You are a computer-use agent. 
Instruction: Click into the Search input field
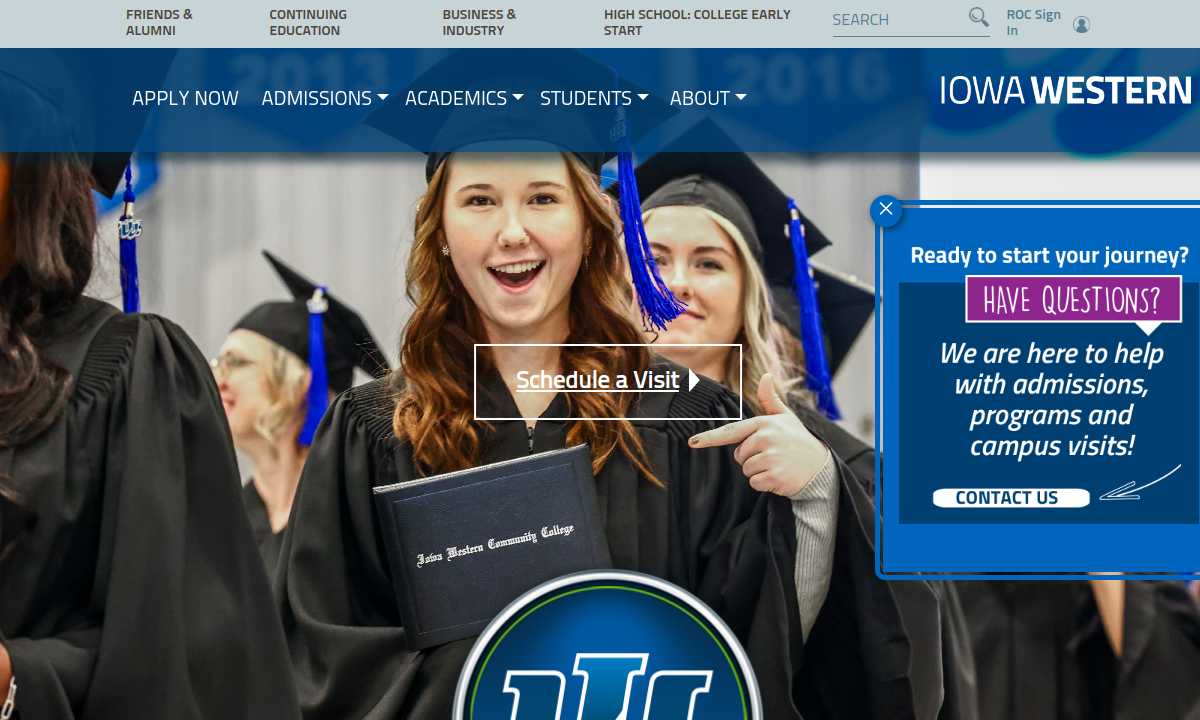click(x=895, y=20)
